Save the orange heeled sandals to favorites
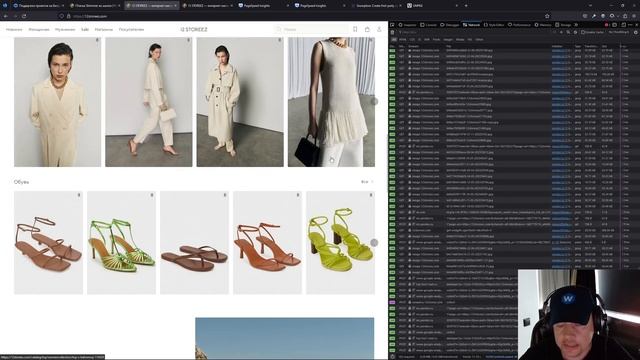Screen dimensions: 640x360 click(x=298, y=195)
